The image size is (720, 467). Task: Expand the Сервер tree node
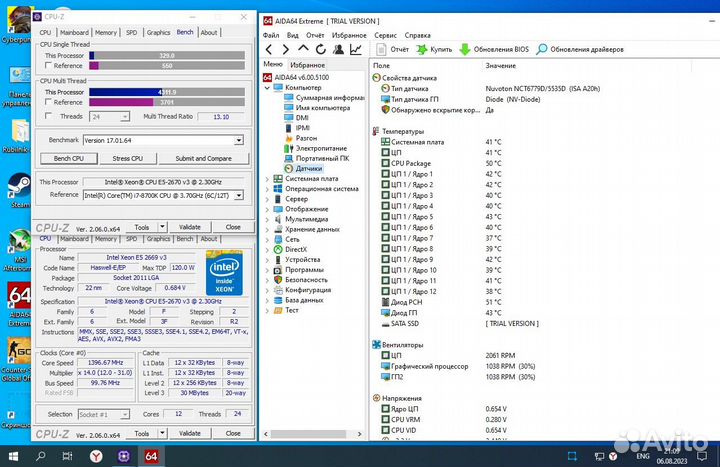267,199
